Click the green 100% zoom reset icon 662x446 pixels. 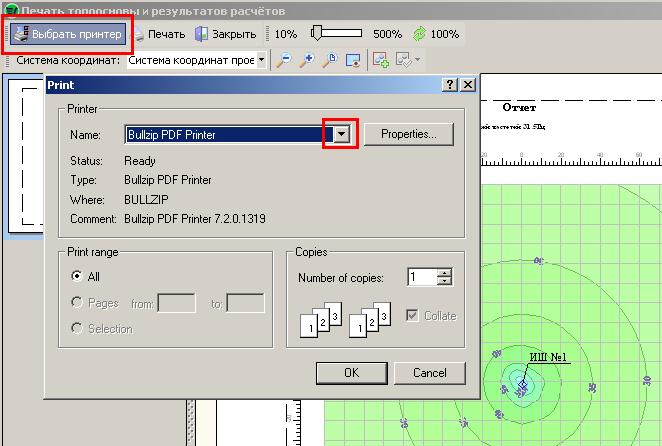point(420,34)
